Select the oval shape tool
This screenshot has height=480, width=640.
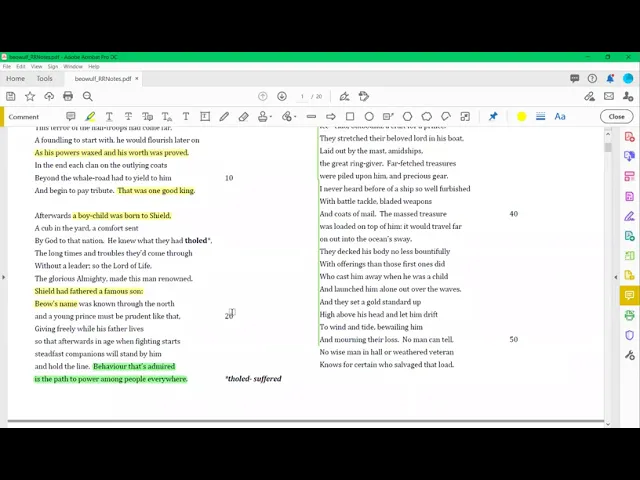(x=369, y=117)
